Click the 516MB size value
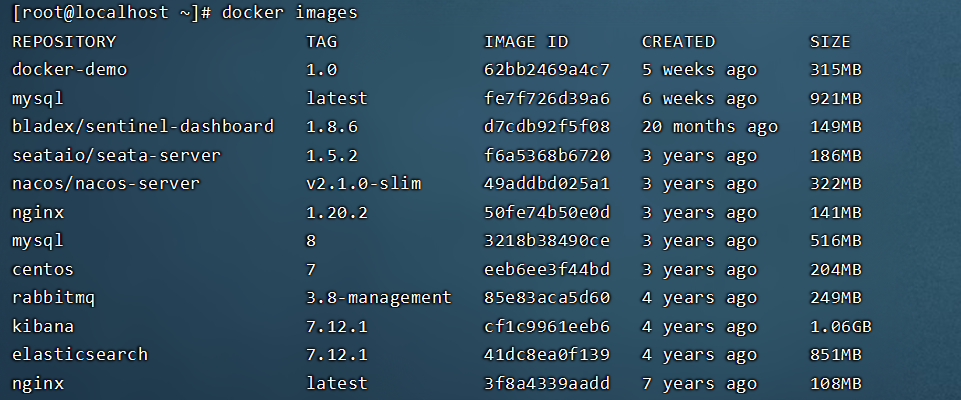The width and height of the screenshot is (961, 400). pos(836,241)
